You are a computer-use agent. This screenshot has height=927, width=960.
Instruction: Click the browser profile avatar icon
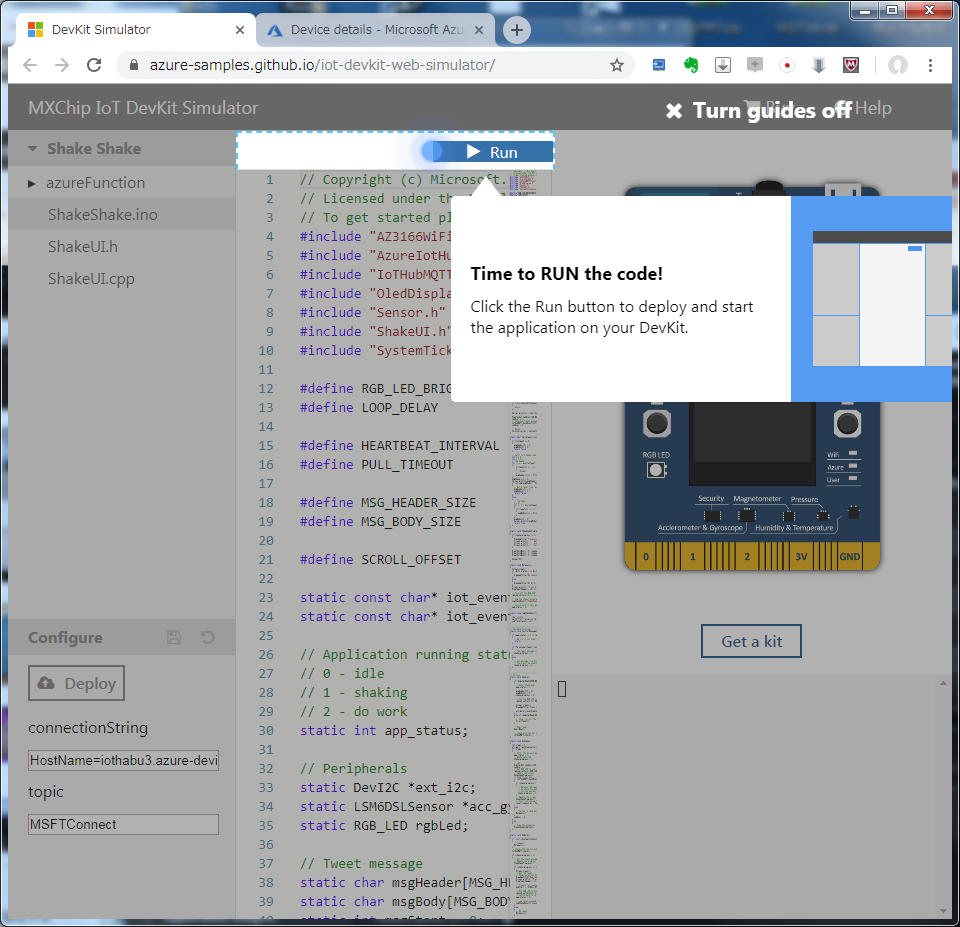click(897, 65)
